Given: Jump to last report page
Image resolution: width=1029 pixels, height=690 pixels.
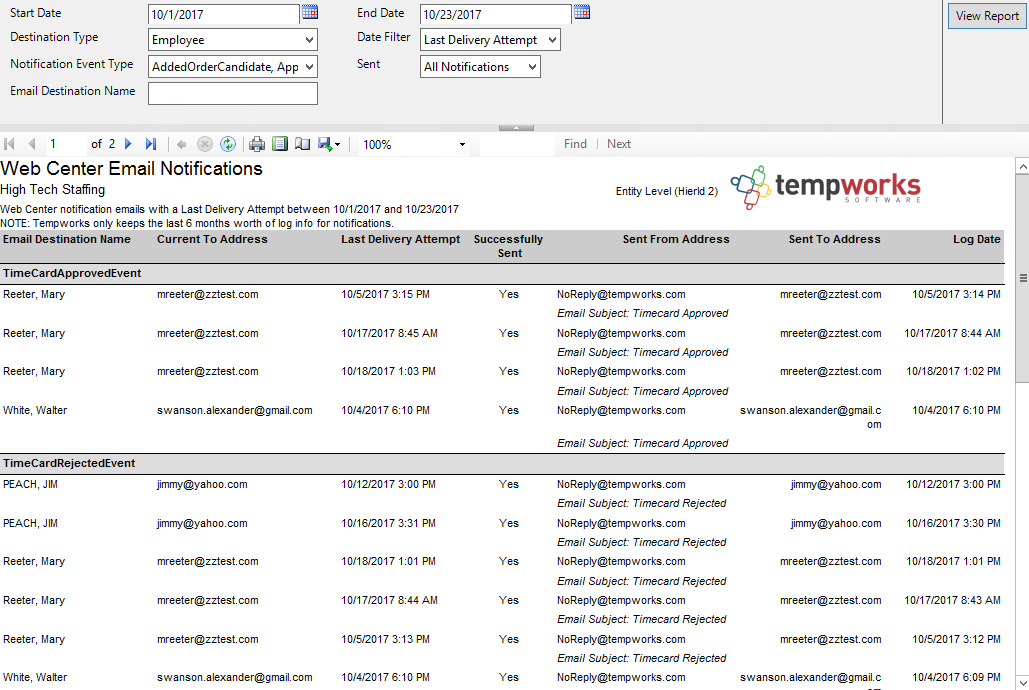Looking at the screenshot, I should 151,144.
